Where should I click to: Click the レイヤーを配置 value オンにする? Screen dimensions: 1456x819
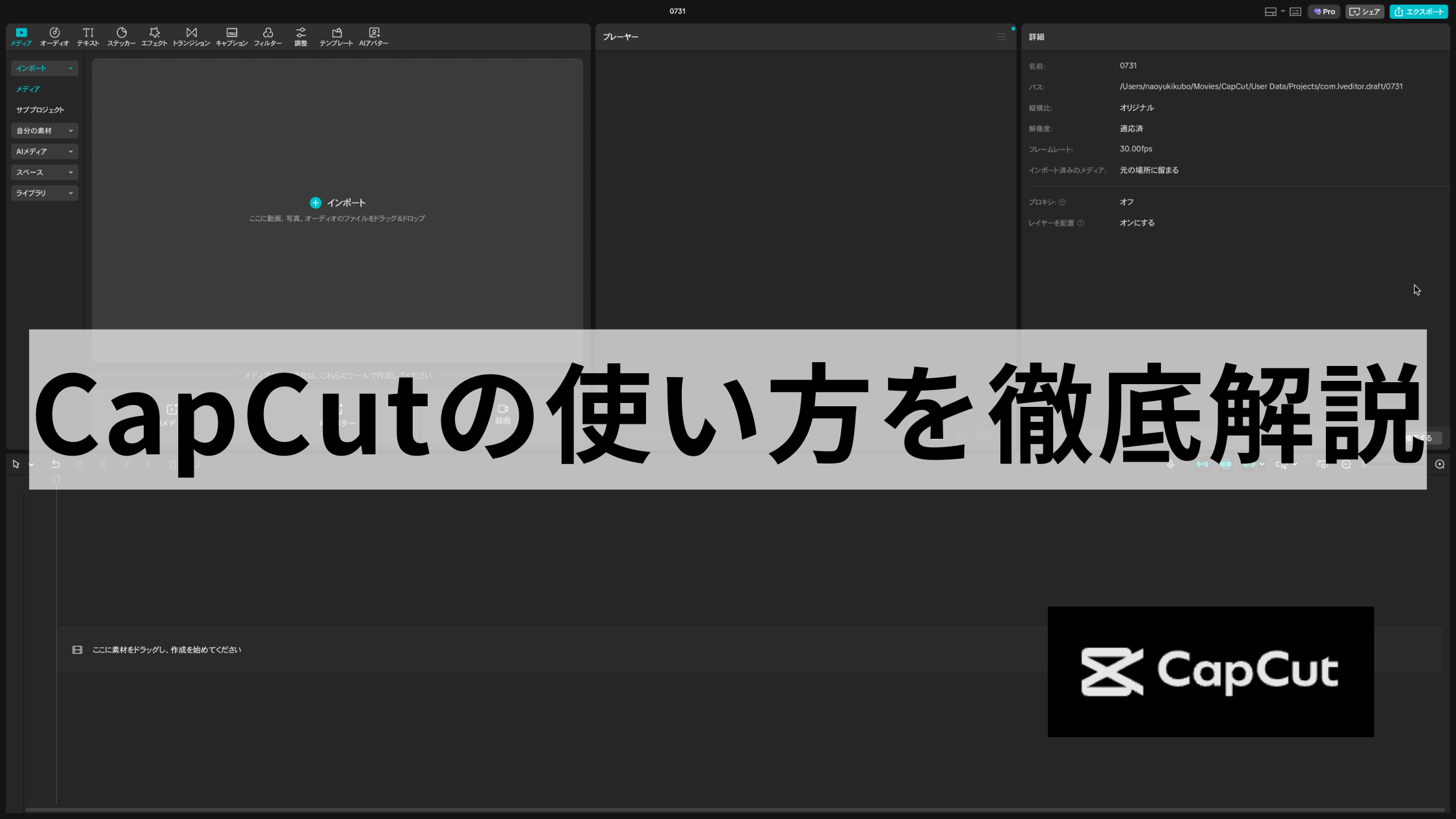[1137, 223]
